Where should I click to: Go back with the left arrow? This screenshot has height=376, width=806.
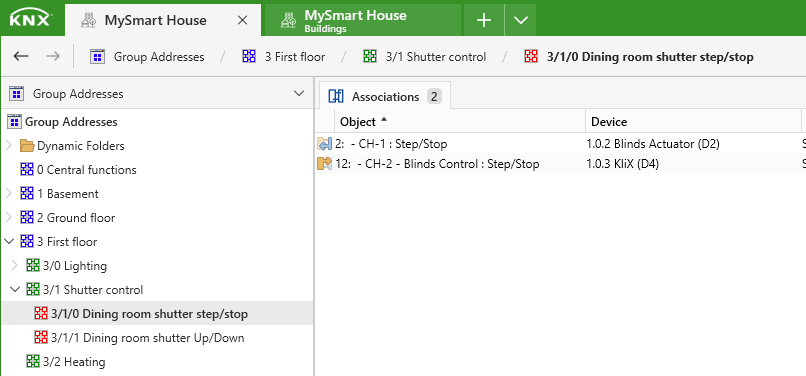21,56
